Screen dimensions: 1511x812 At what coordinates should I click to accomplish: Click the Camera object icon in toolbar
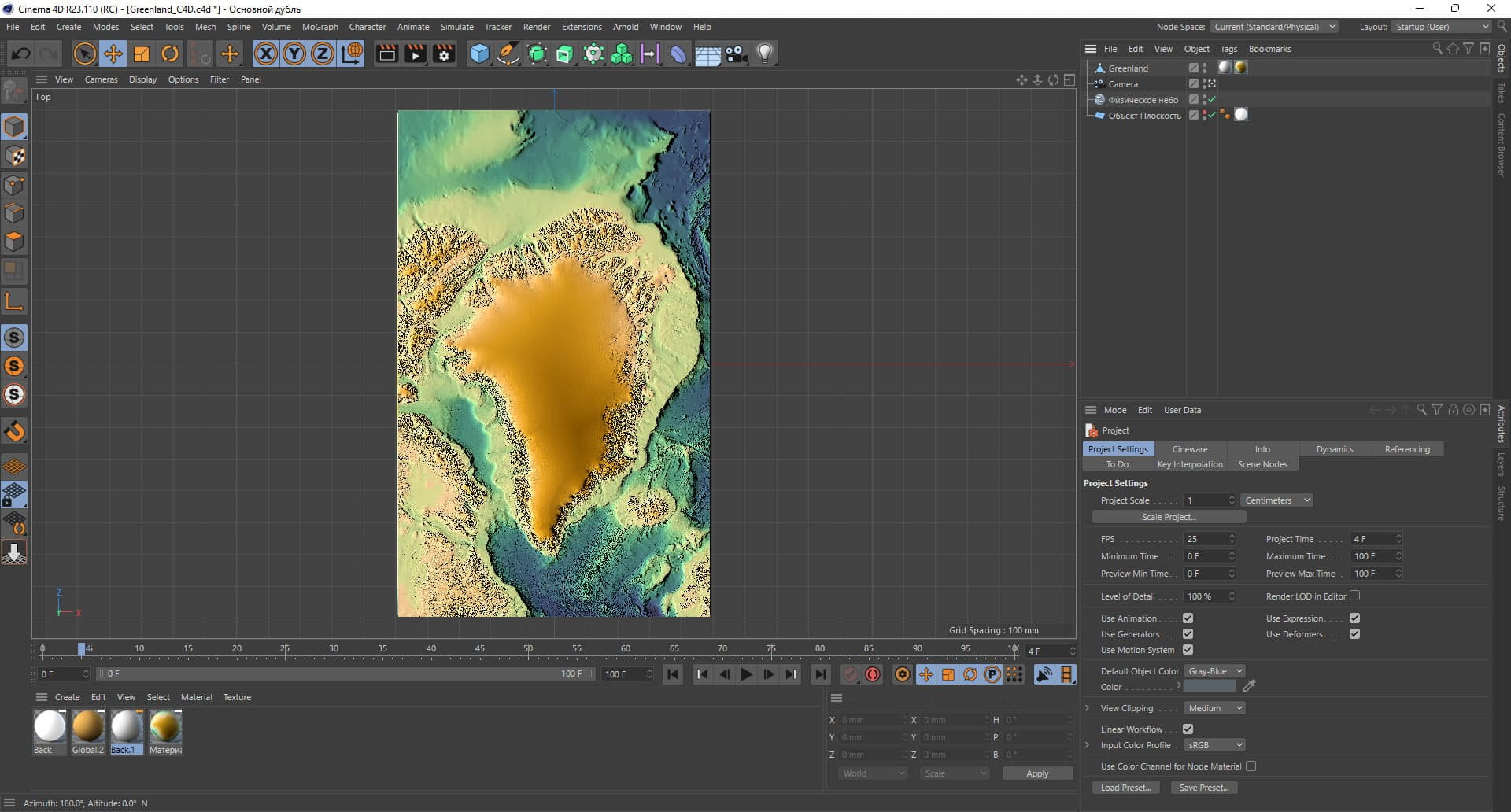737,54
